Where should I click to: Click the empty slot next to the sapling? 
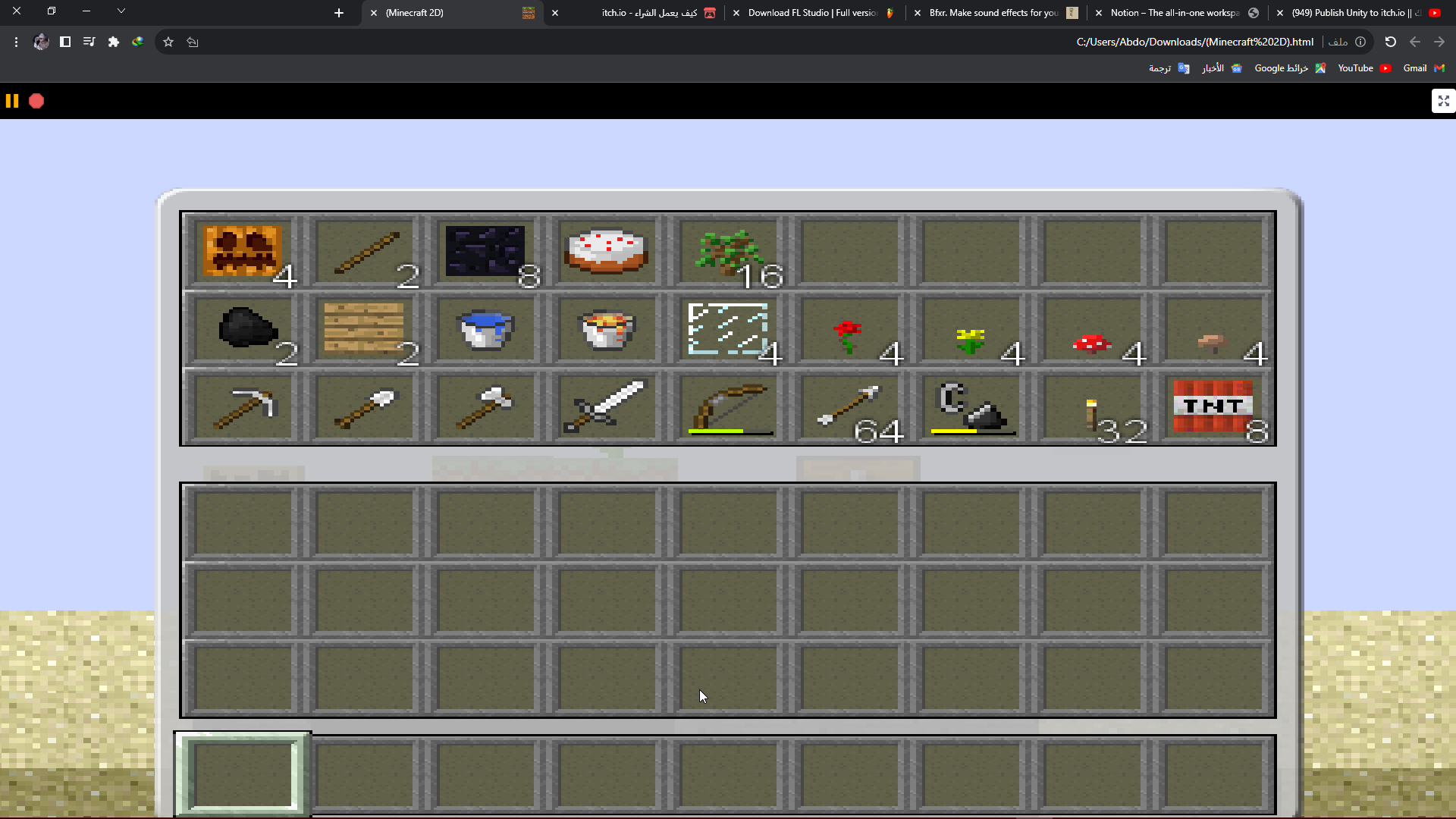(x=849, y=251)
